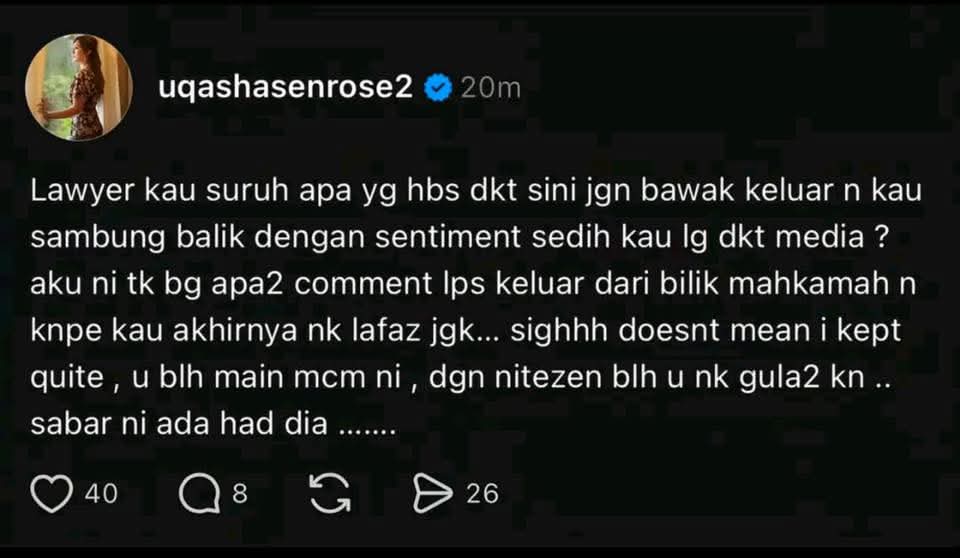Open the 8 replies count

(x=240, y=494)
